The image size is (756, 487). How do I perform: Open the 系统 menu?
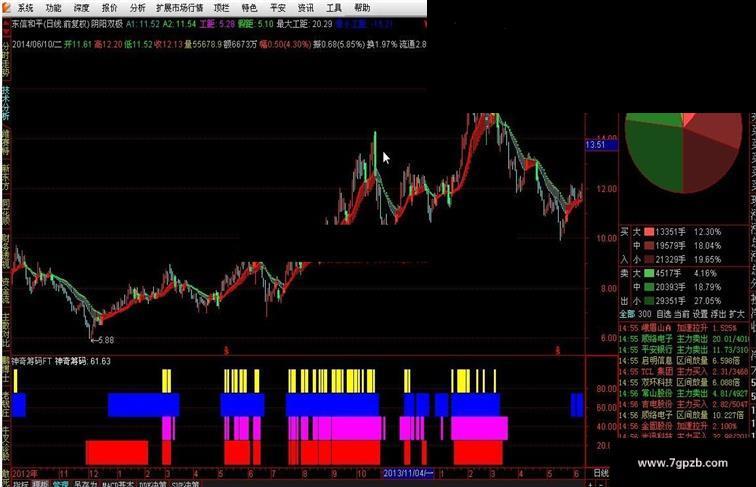pos(25,8)
